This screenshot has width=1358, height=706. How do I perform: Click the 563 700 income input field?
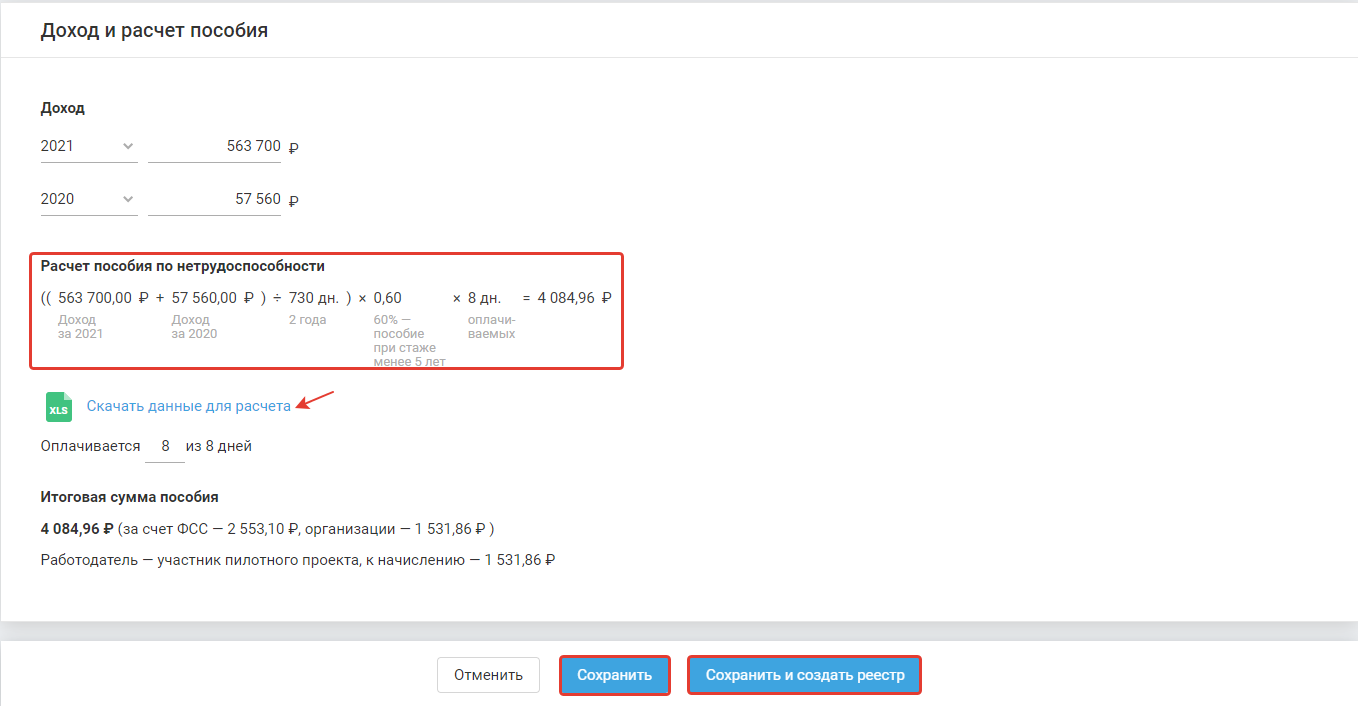[215, 146]
